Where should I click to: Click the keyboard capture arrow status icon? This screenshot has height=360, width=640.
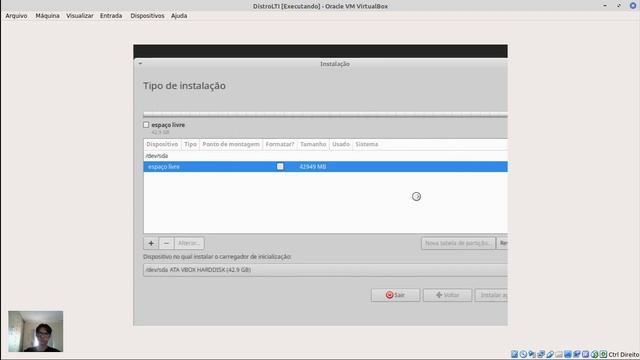click(x=603, y=354)
